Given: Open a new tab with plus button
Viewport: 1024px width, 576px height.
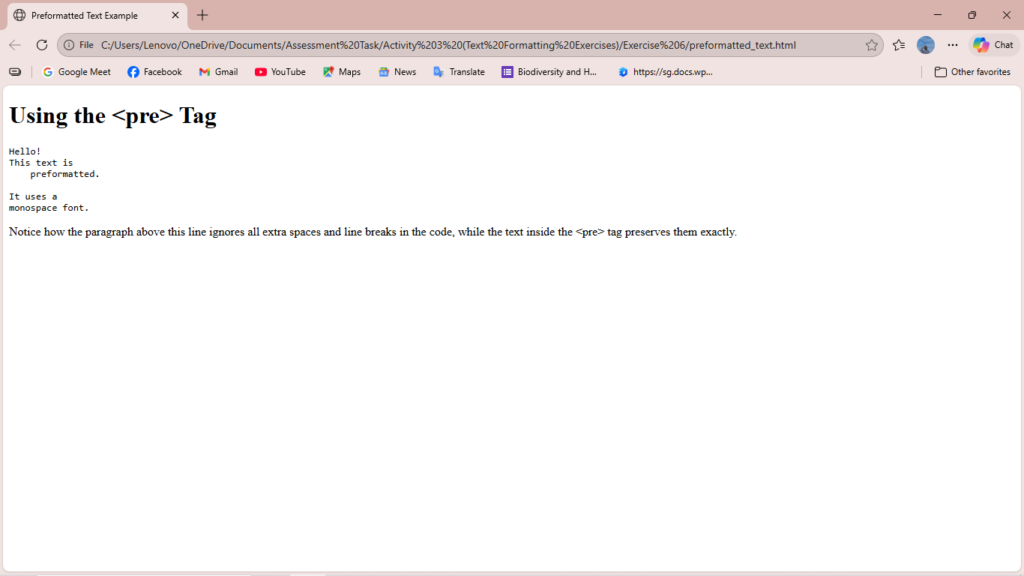Looking at the screenshot, I should coord(203,15).
